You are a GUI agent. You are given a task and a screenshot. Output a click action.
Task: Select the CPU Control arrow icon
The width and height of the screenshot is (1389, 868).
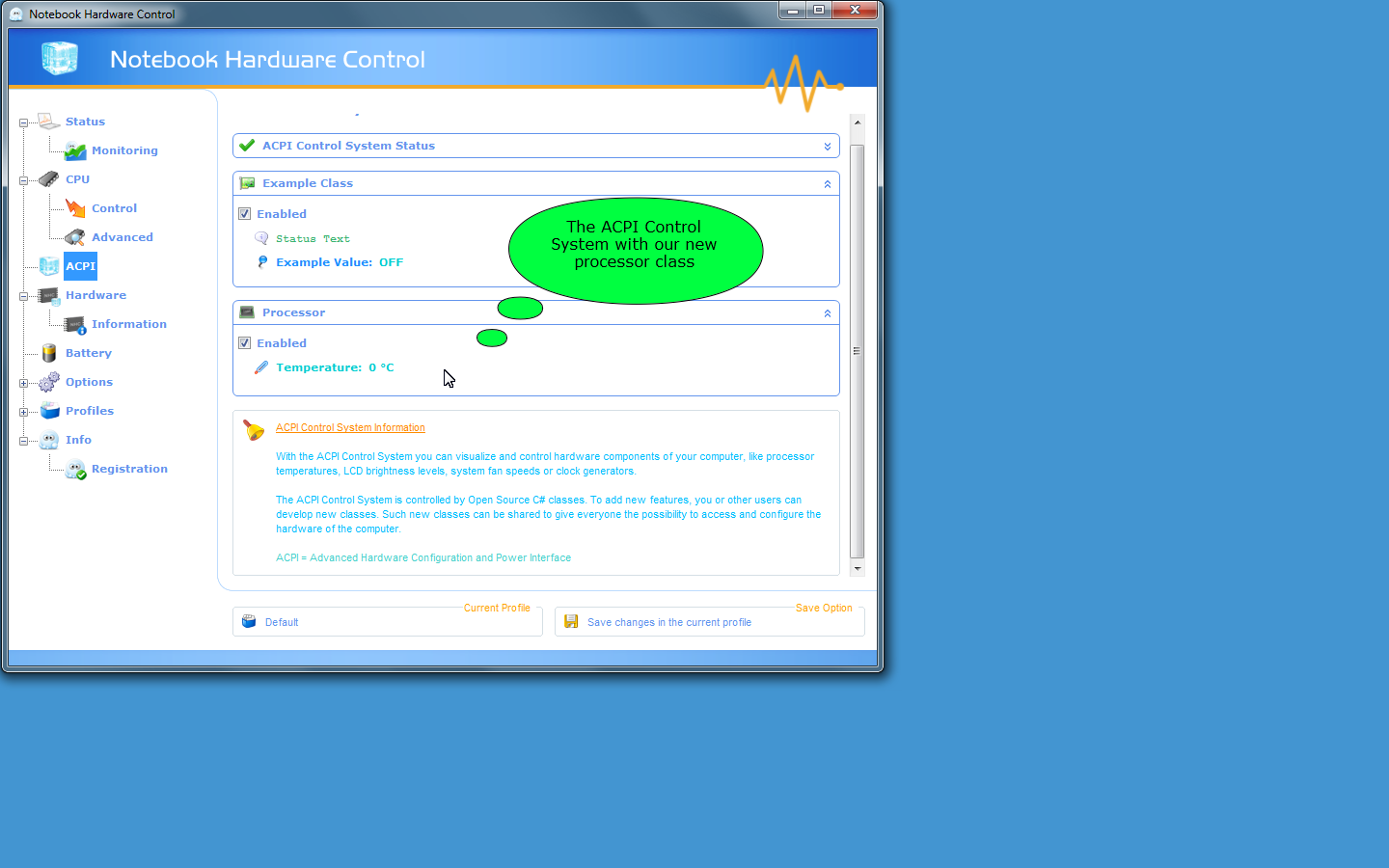pos(75,208)
